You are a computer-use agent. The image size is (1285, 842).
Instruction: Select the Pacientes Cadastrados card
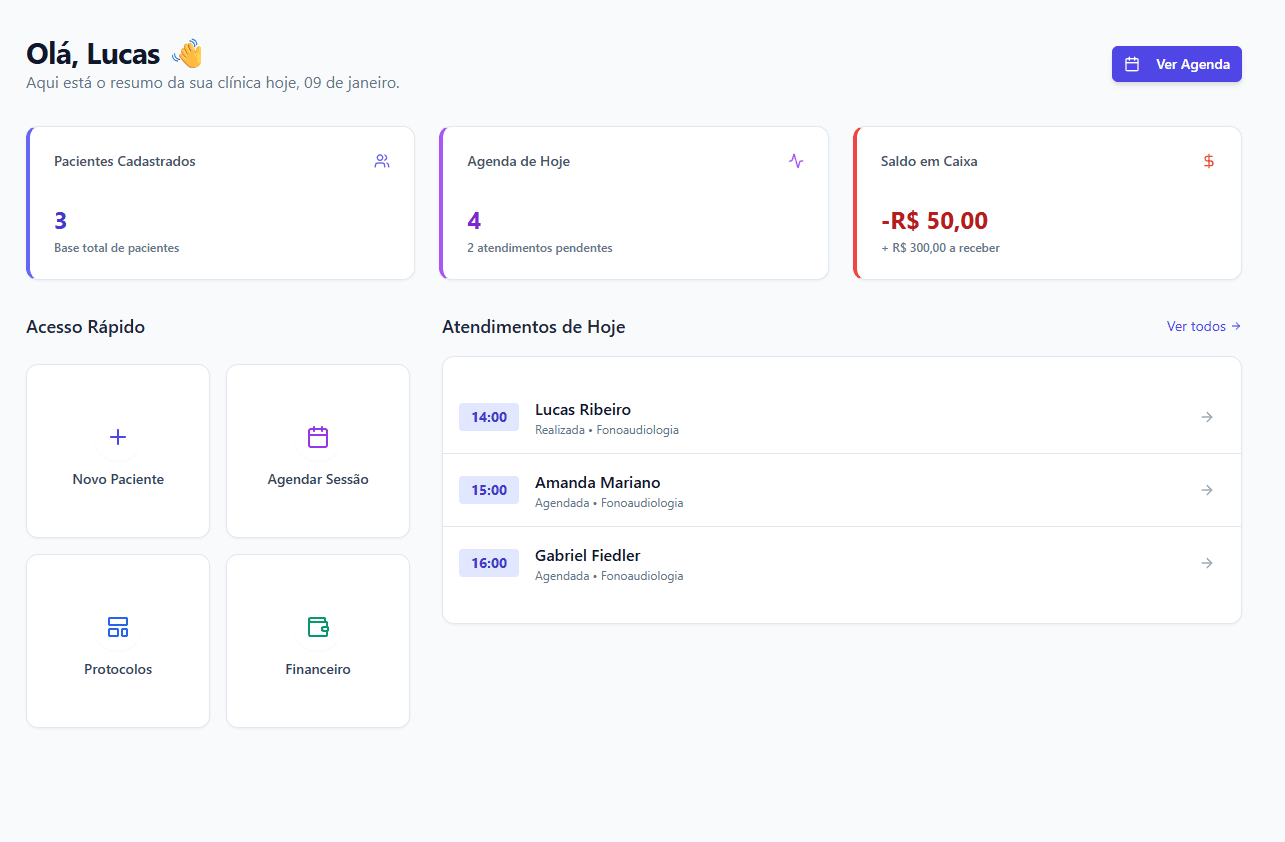click(220, 203)
